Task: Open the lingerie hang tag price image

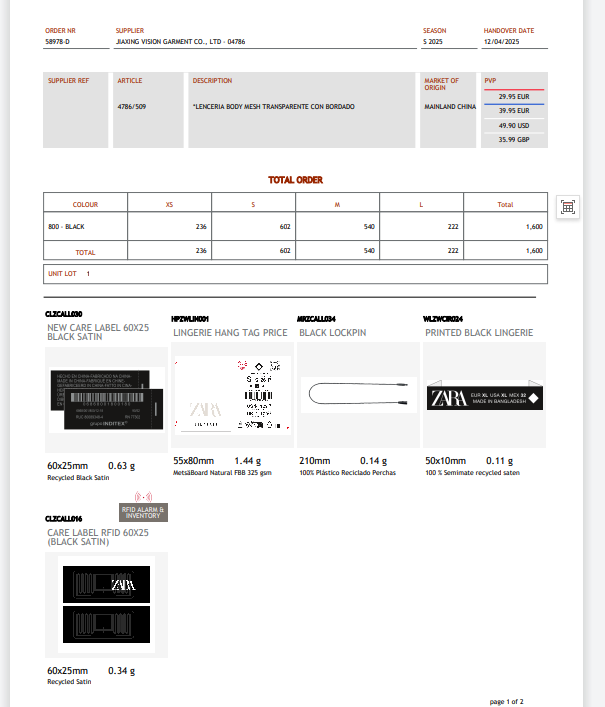Action: pyautogui.click(x=232, y=398)
